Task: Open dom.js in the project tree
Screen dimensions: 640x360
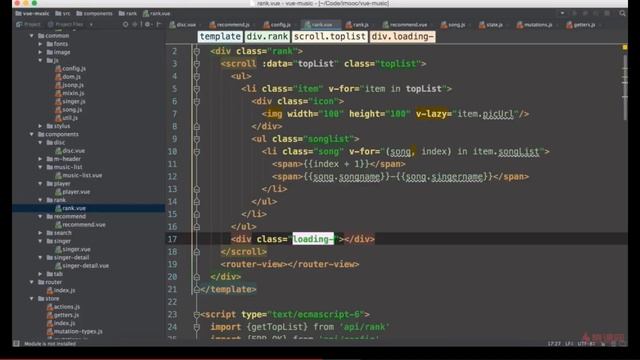Action: (x=67, y=77)
